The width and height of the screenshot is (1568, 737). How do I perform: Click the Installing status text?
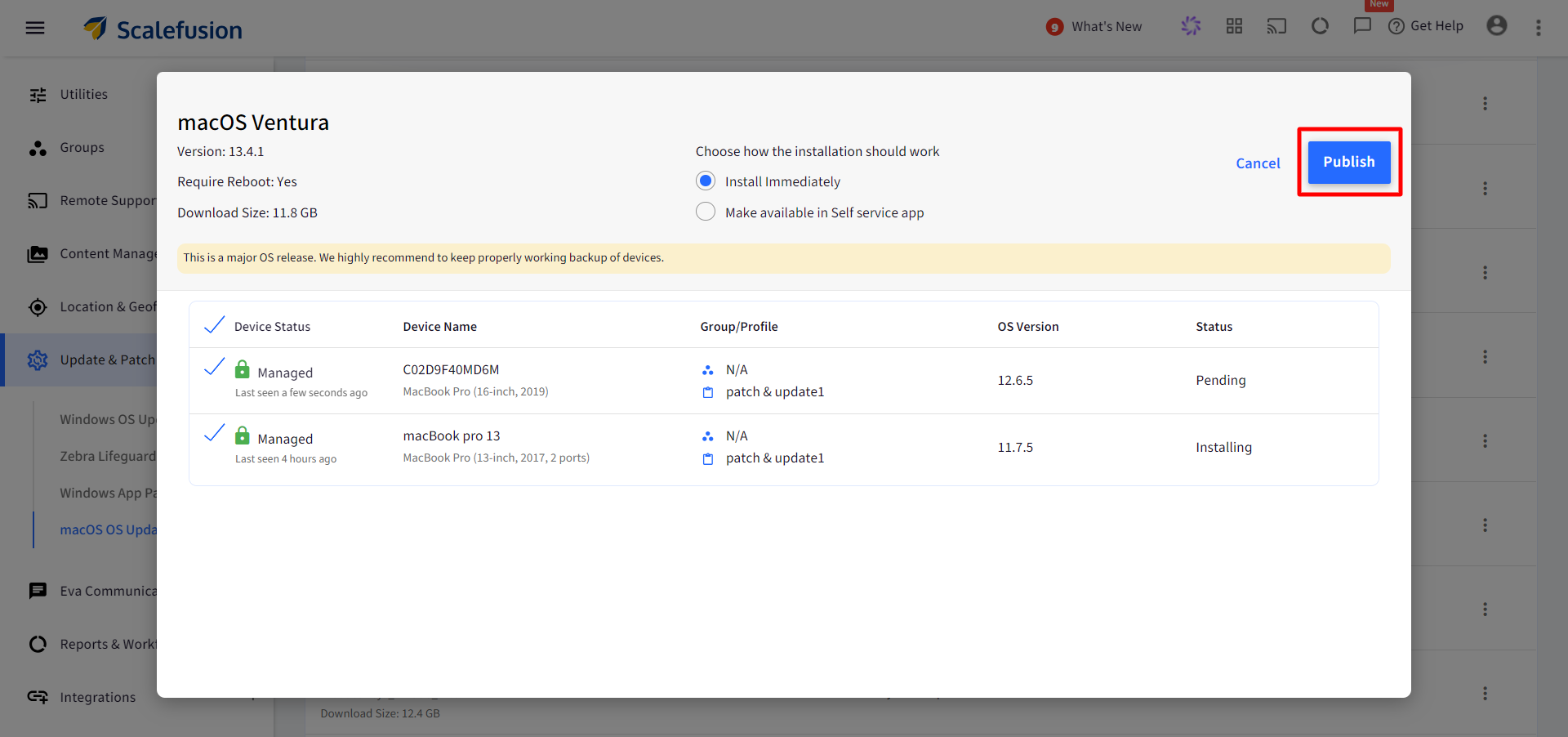pos(1223,447)
